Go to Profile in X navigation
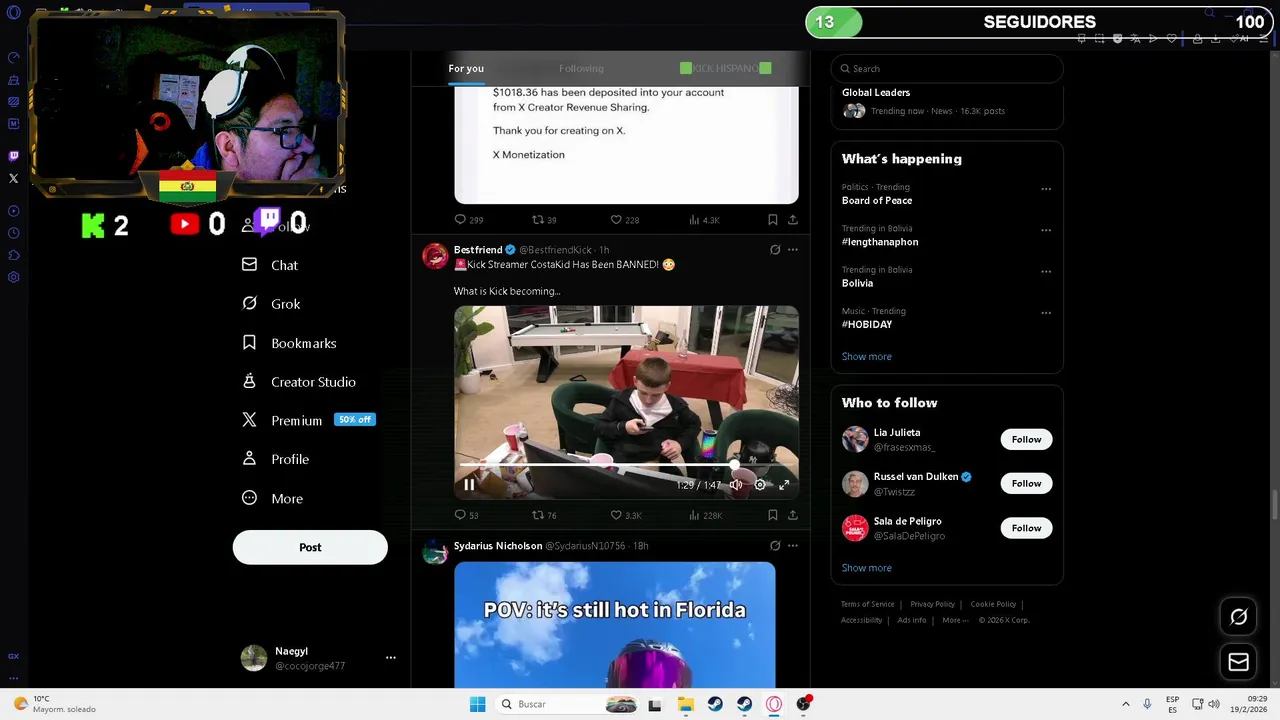This screenshot has height=720, width=1280. (x=275, y=459)
